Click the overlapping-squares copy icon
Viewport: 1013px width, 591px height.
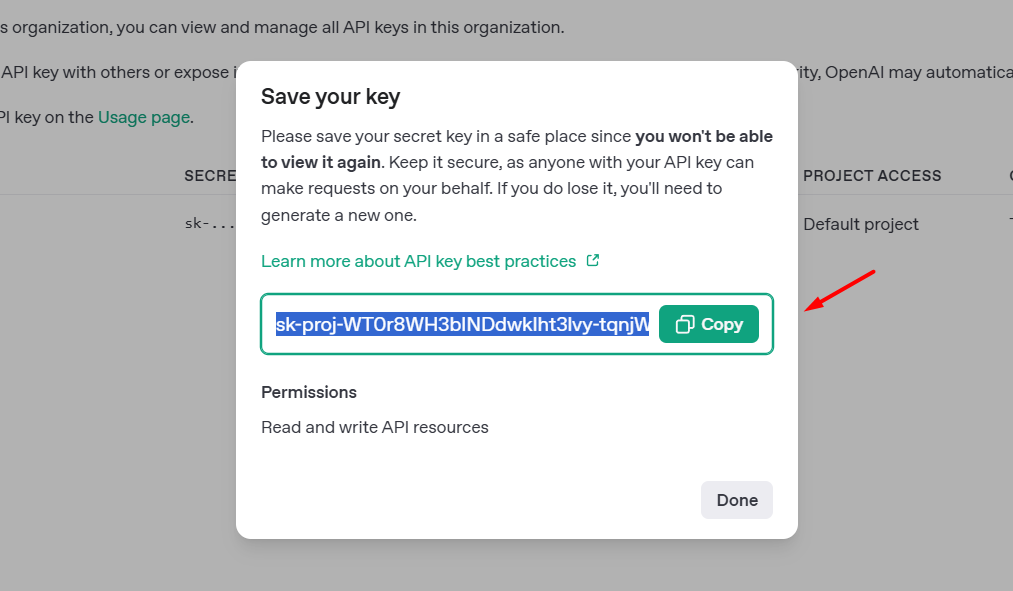[x=685, y=324]
